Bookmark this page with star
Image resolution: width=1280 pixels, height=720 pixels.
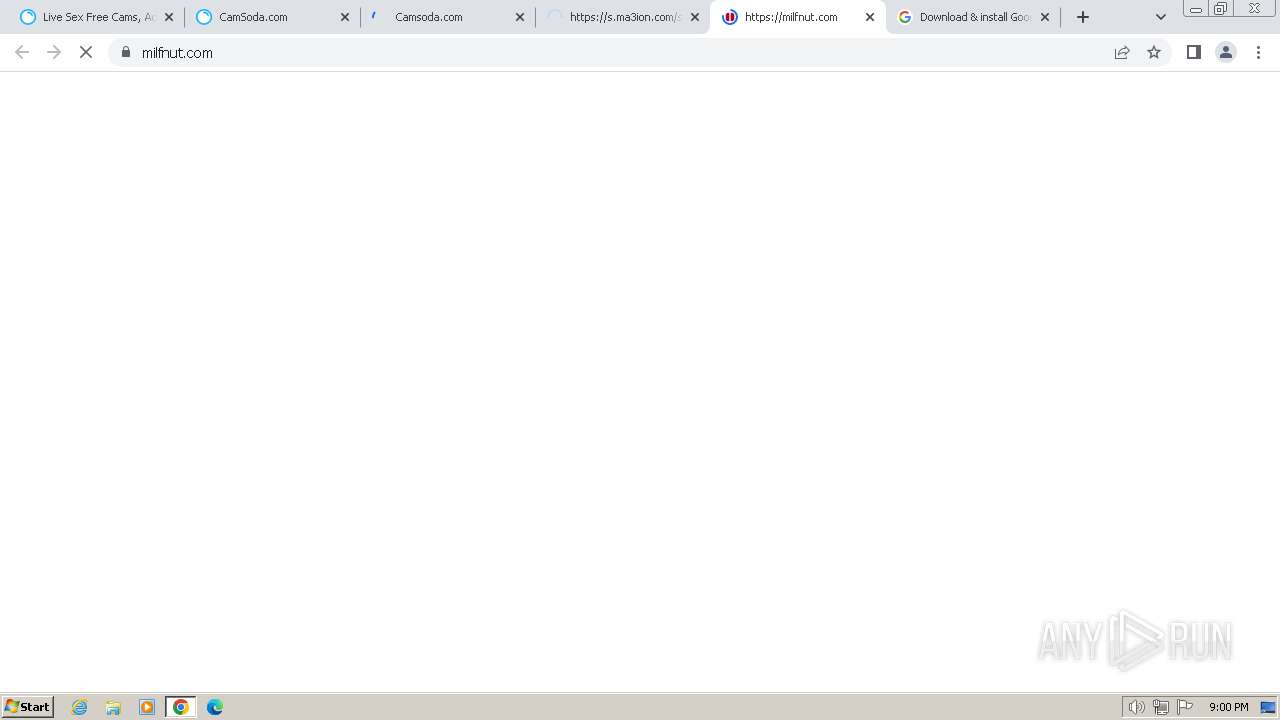(1154, 52)
